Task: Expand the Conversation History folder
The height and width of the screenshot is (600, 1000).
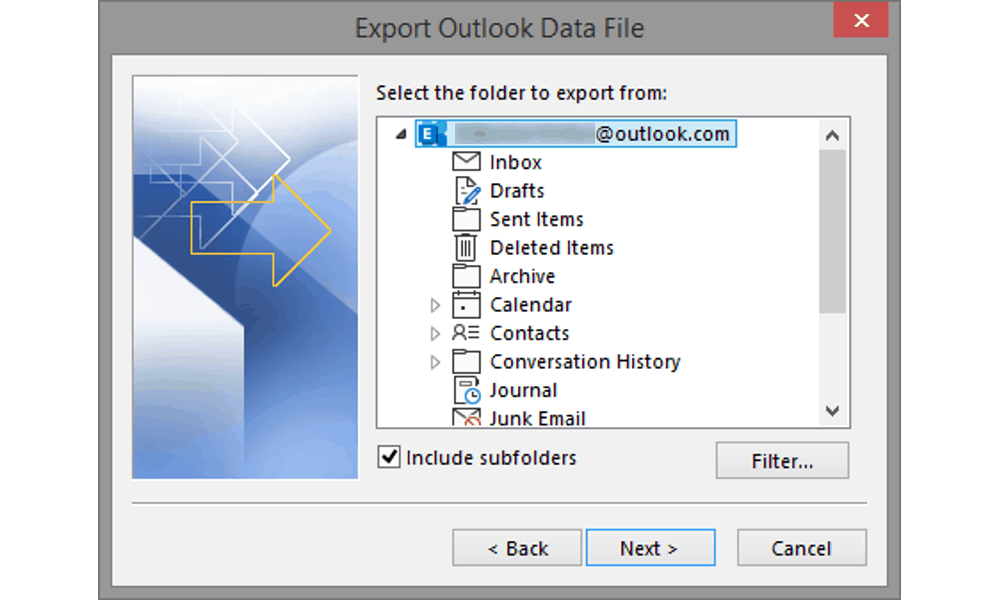Action: point(435,362)
